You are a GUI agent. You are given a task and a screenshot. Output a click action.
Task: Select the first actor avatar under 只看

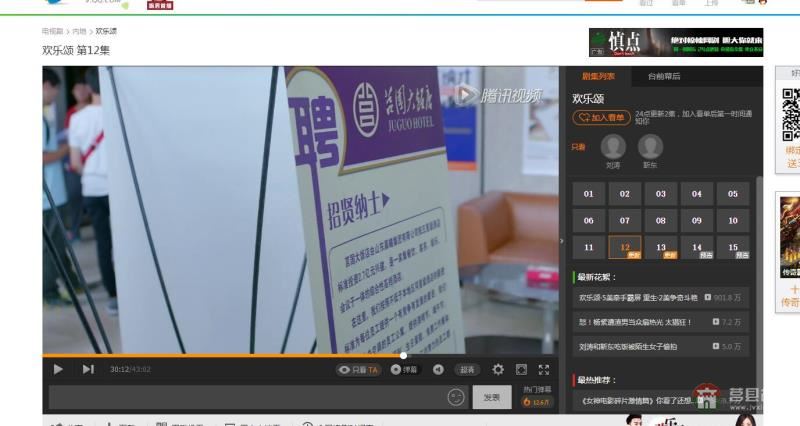[613, 147]
